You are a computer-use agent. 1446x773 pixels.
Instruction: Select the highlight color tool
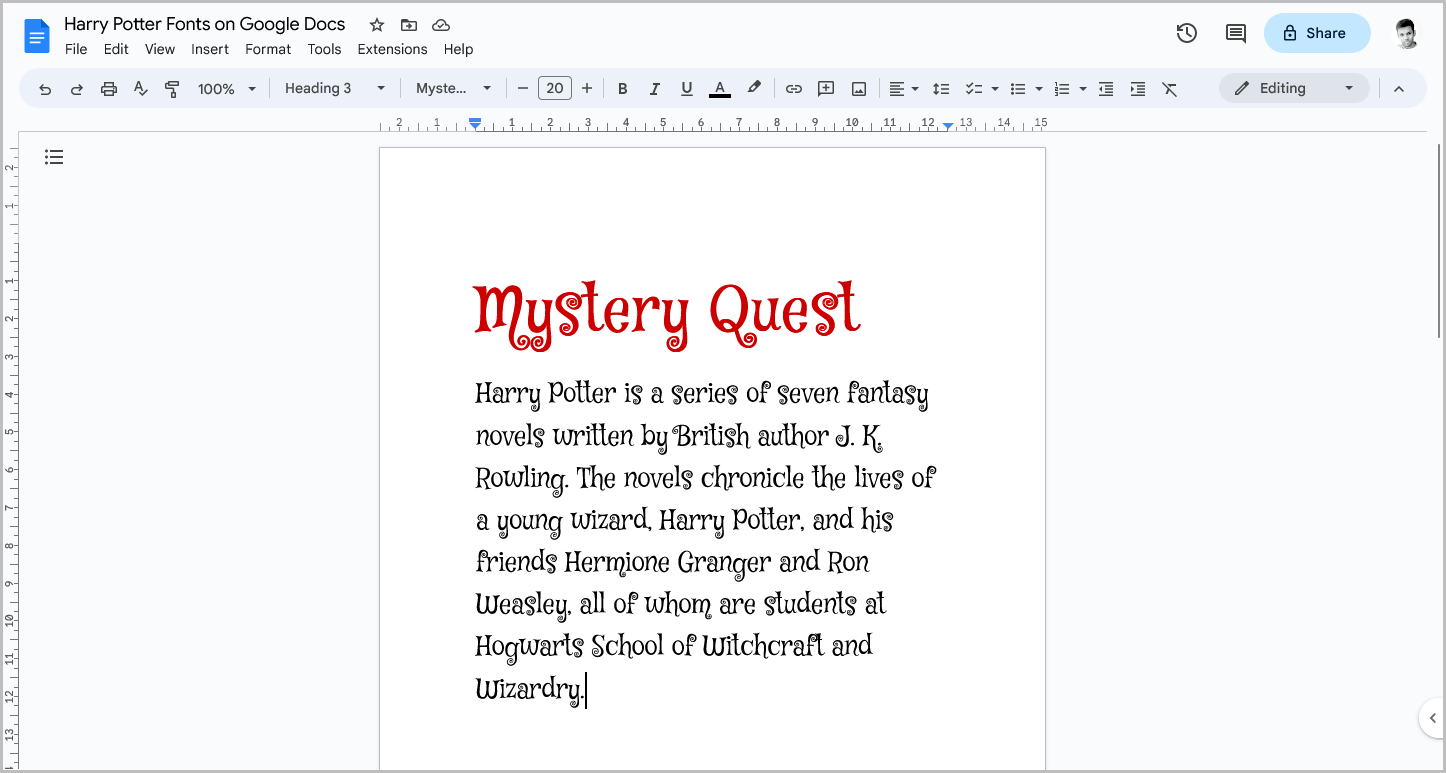(754, 88)
